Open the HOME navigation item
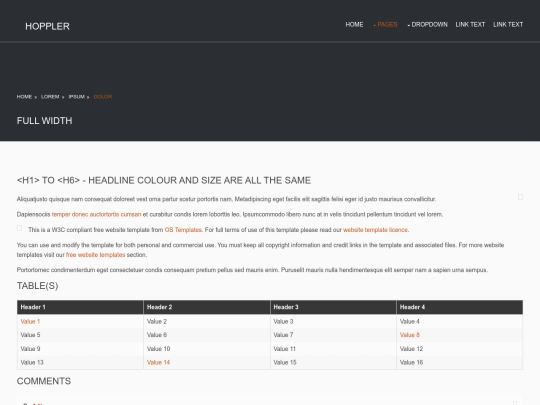 tap(354, 24)
